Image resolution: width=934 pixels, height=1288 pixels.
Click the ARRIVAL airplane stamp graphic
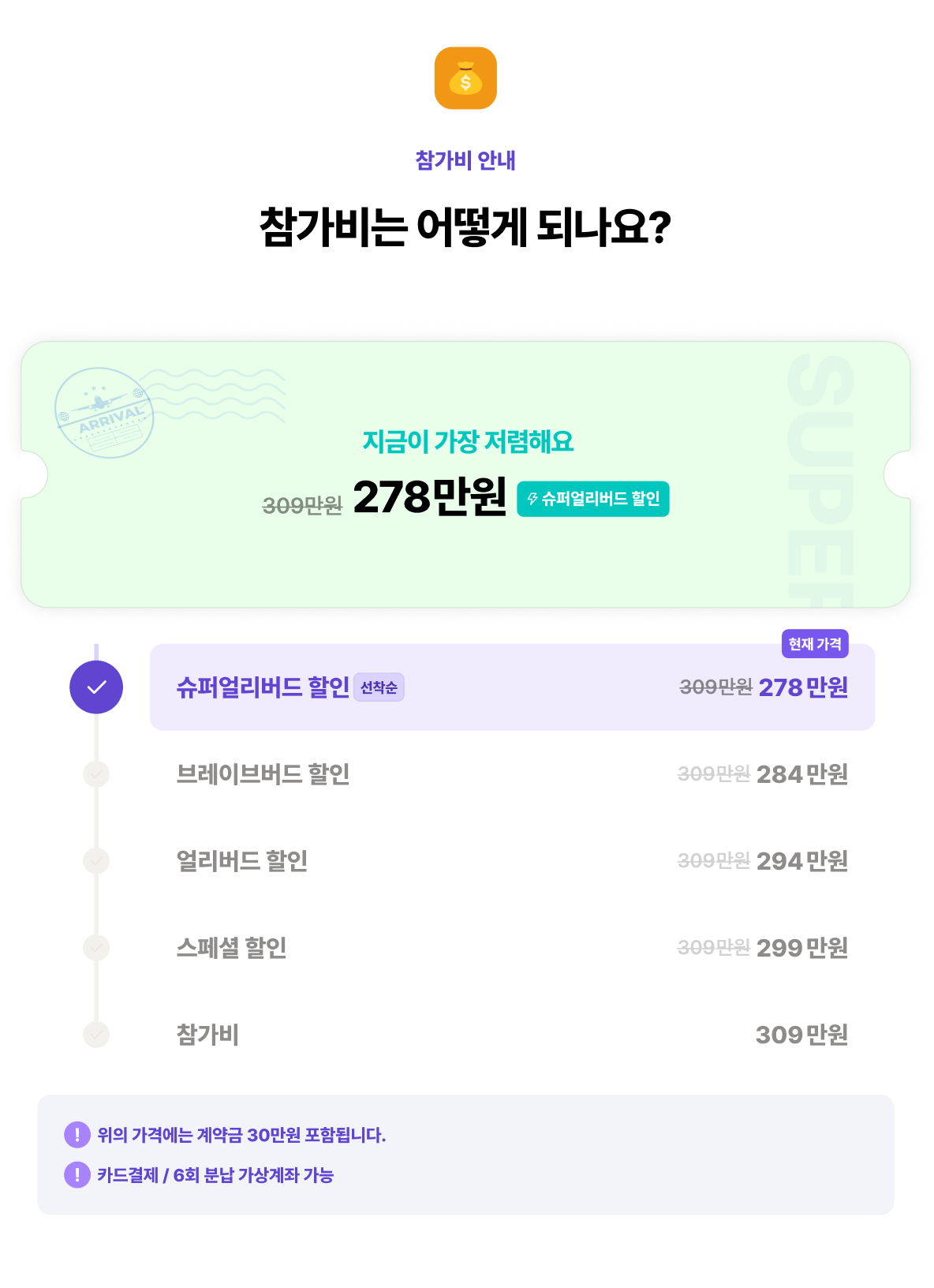pyautogui.click(x=104, y=413)
